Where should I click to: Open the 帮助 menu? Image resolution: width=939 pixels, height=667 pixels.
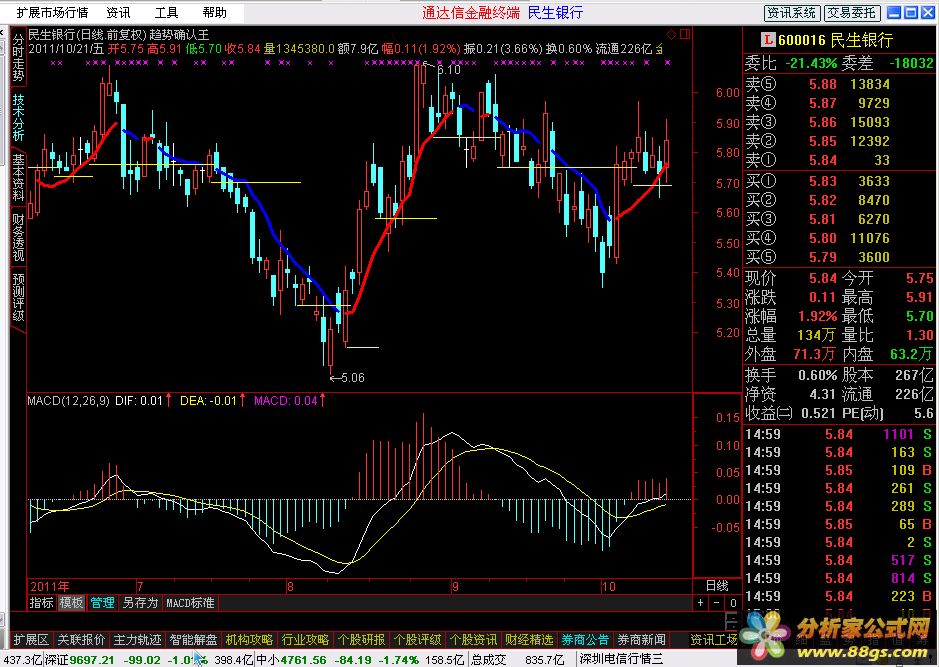tap(214, 12)
